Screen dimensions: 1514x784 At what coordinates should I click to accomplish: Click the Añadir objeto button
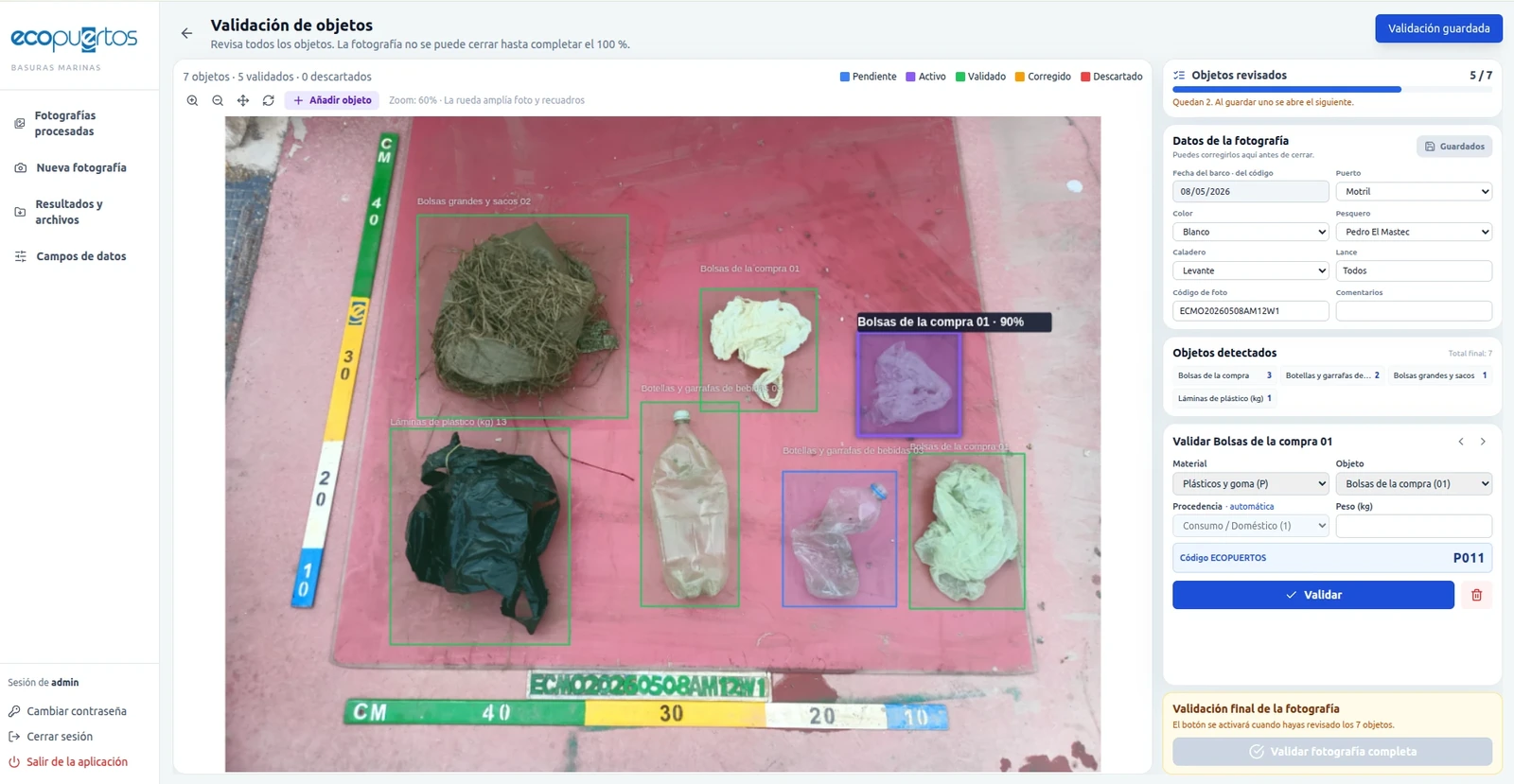coord(332,100)
